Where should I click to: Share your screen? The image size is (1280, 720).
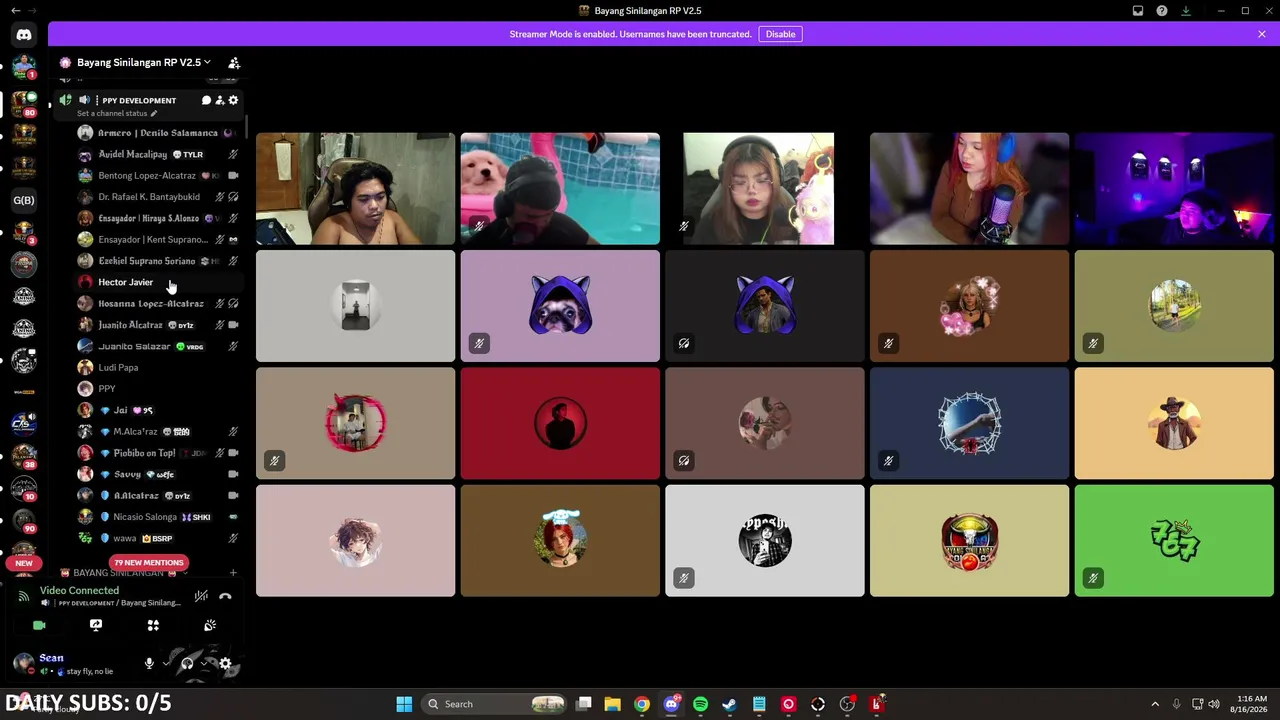click(x=96, y=625)
